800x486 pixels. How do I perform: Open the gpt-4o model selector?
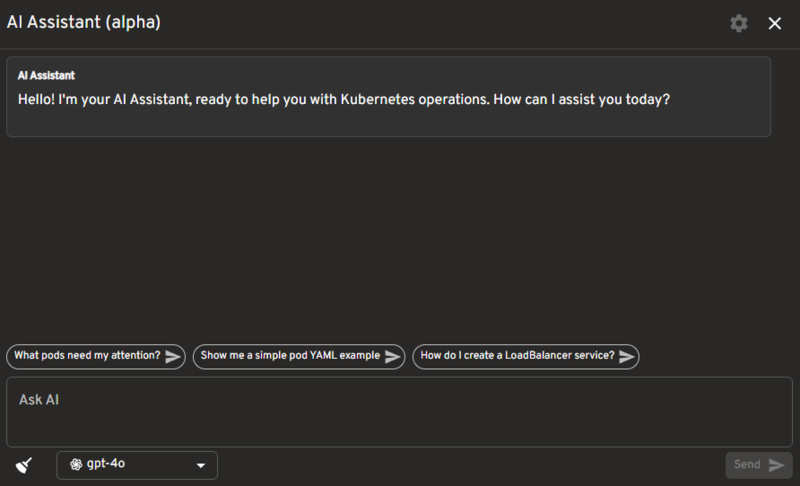pos(137,465)
